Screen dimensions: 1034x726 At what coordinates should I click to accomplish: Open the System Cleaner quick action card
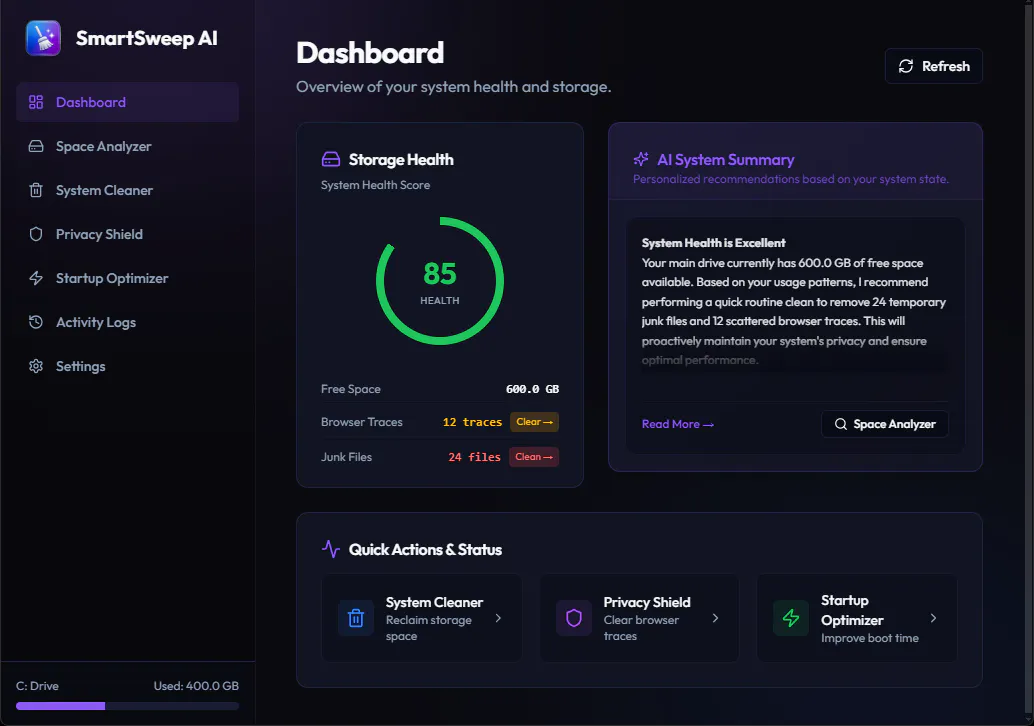pos(421,618)
